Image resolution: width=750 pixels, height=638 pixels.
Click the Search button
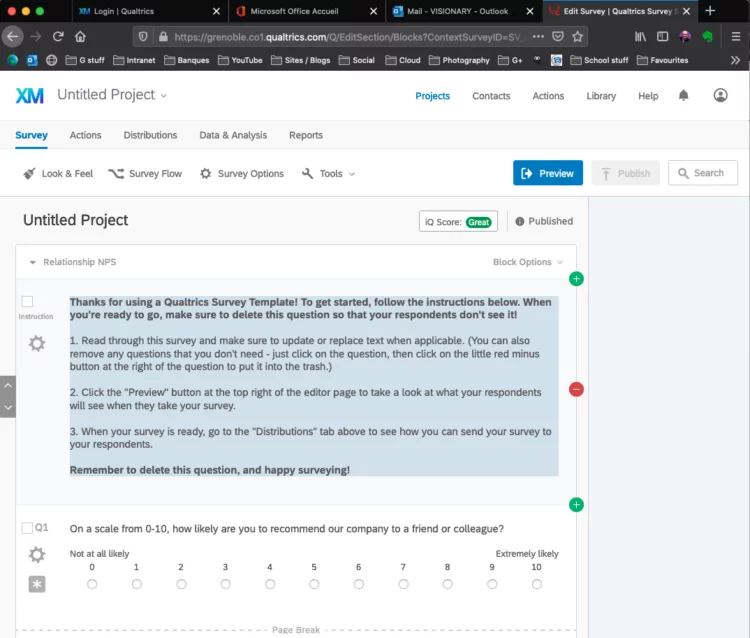pyautogui.click(x=703, y=173)
